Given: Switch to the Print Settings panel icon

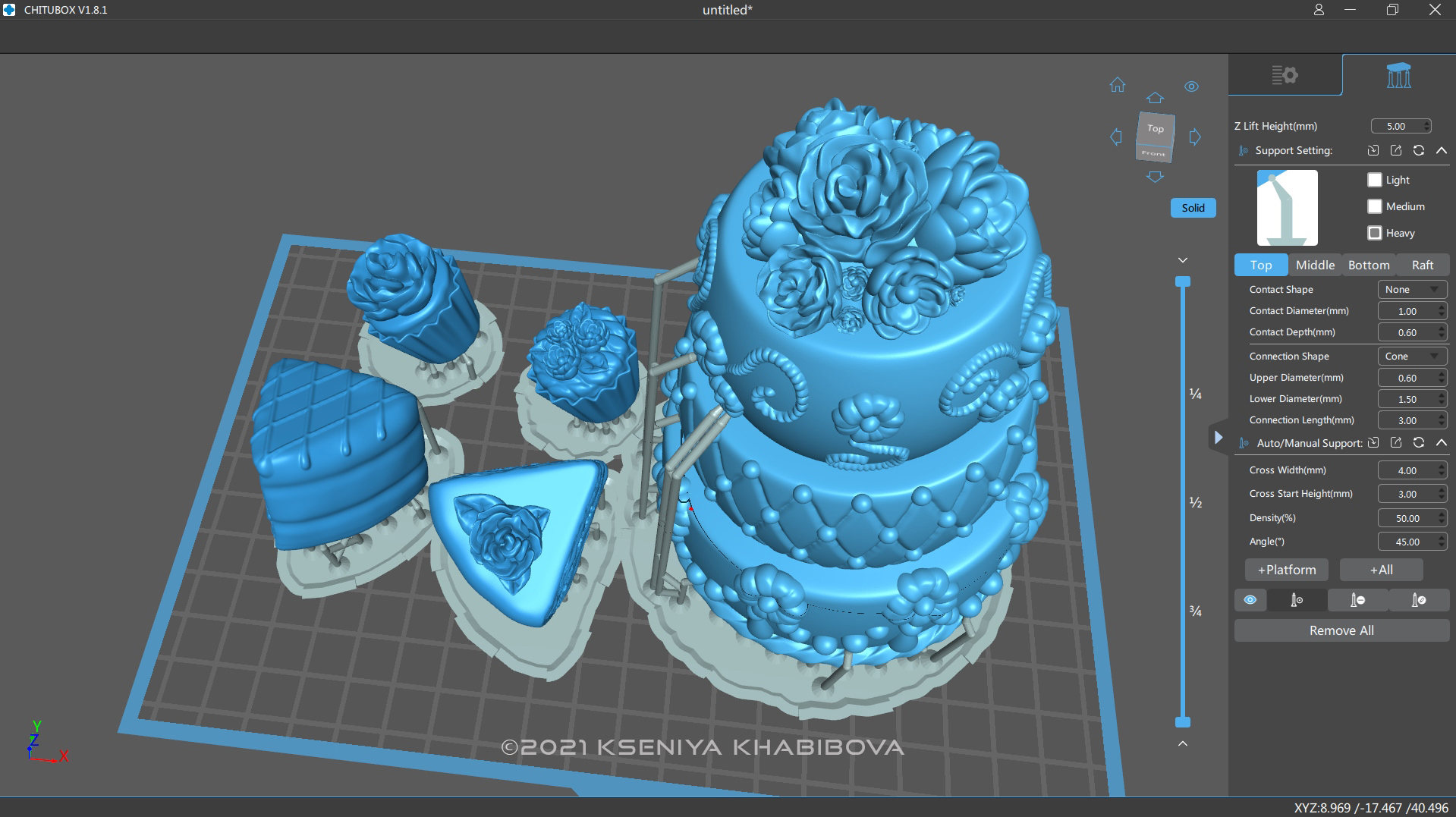Looking at the screenshot, I should click(x=1285, y=74).
